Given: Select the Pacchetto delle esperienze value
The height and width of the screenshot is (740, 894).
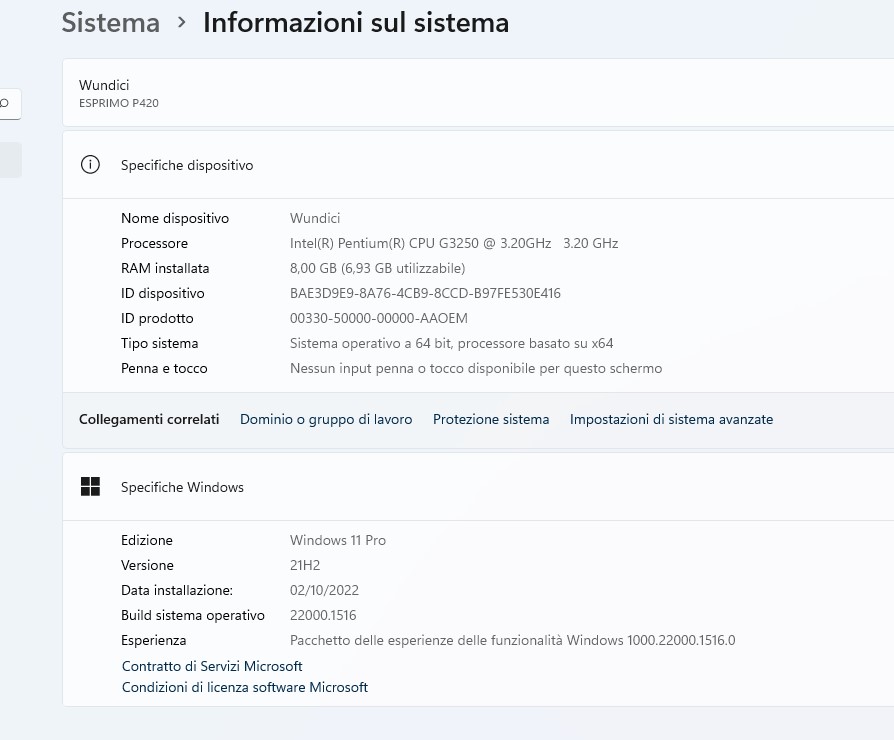Looking at the screenshot, I should [513, 641].
